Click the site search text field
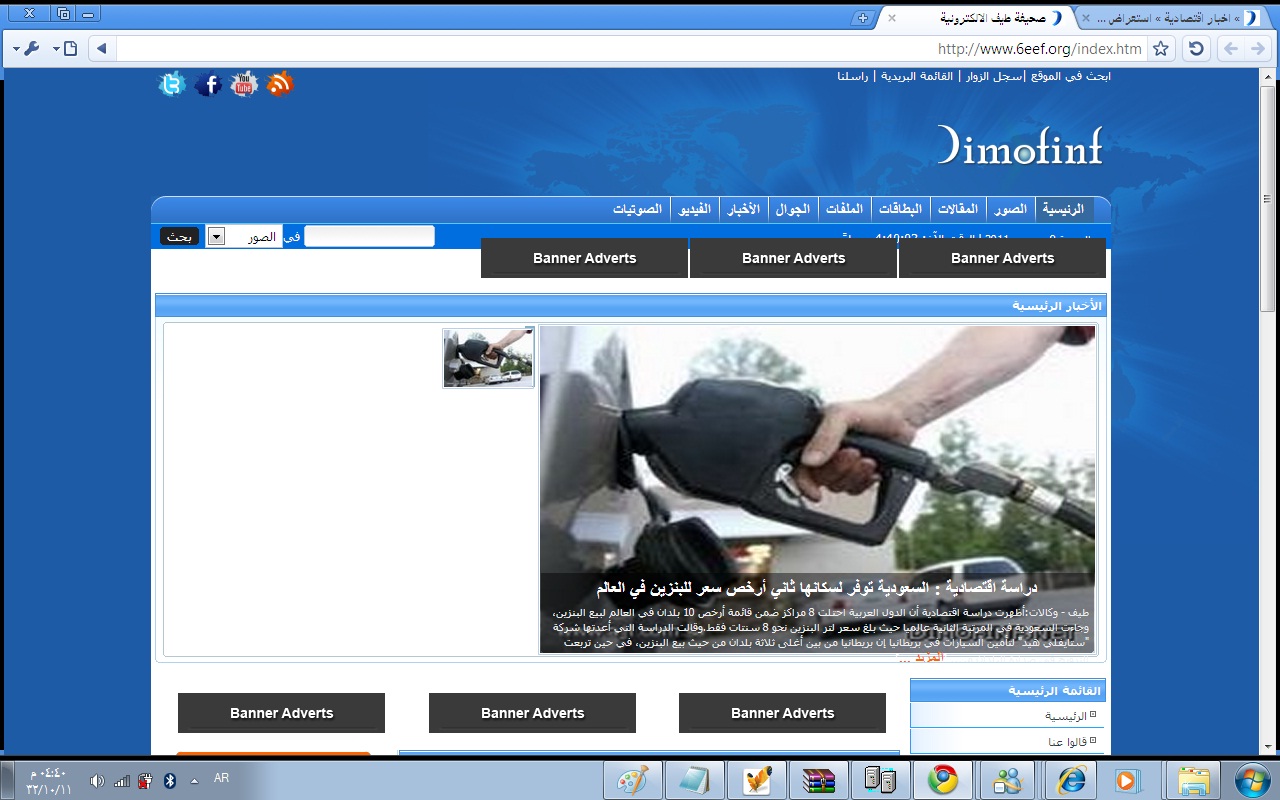The height and width of the screenshot is (800, 1280). point(369,236)
